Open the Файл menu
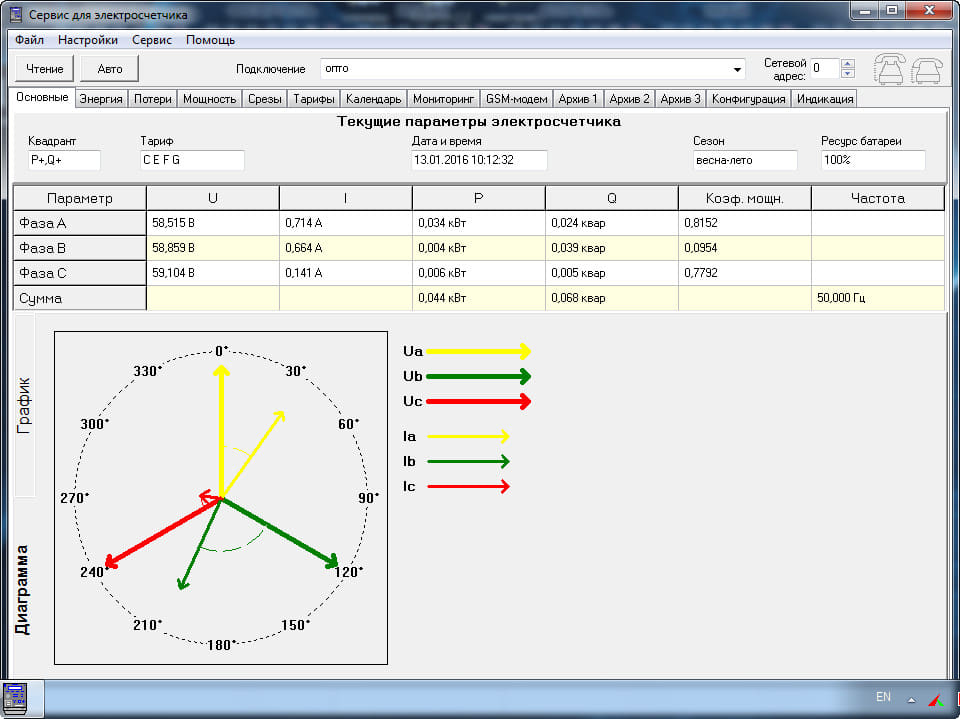Image resolution: width=960 pixels, height=719 pixels. [29, 40]
